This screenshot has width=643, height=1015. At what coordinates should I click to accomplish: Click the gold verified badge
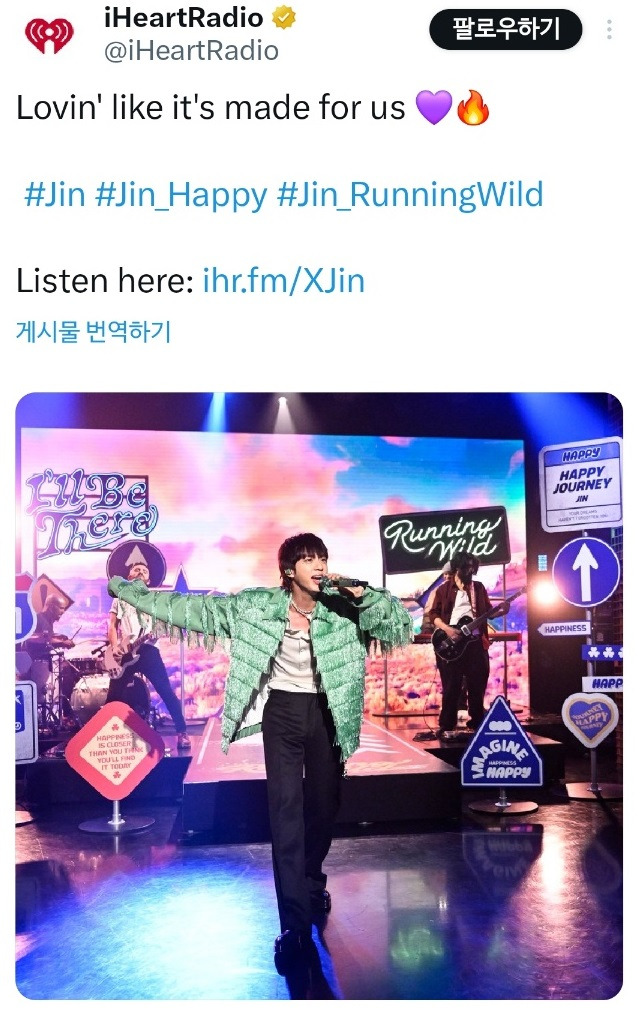283,17
